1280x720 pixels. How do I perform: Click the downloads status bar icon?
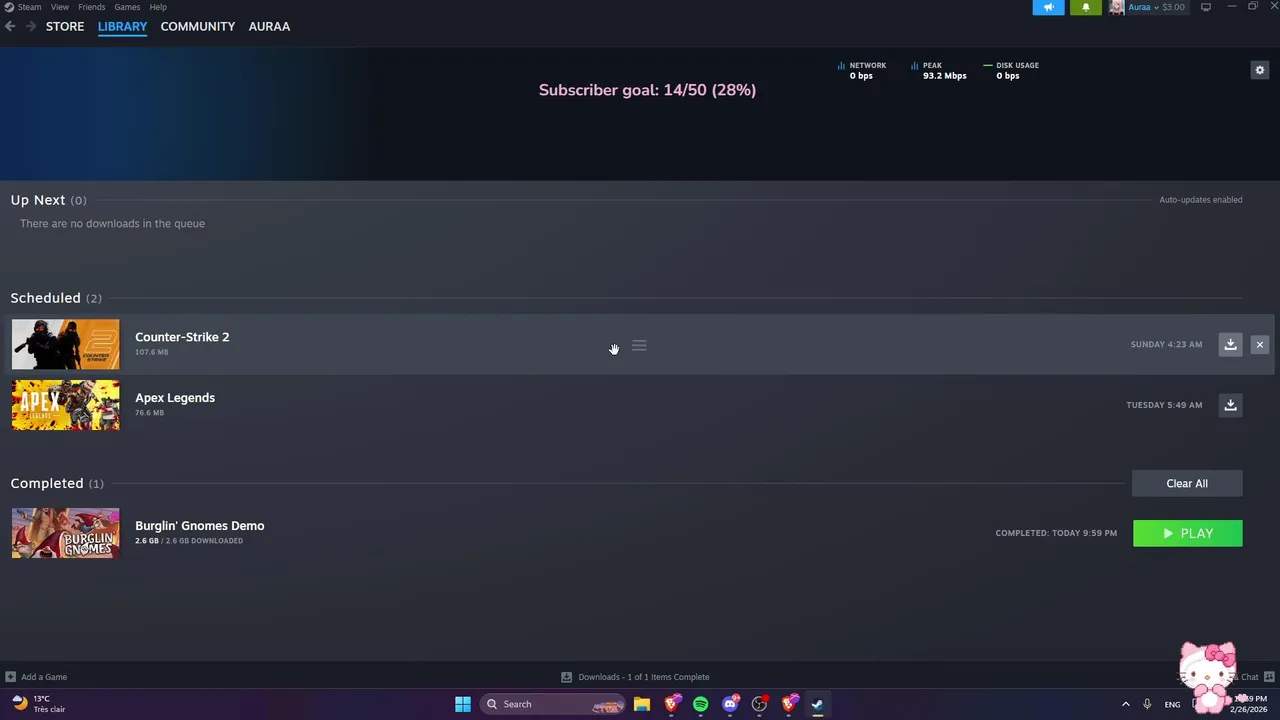(566, 677)
